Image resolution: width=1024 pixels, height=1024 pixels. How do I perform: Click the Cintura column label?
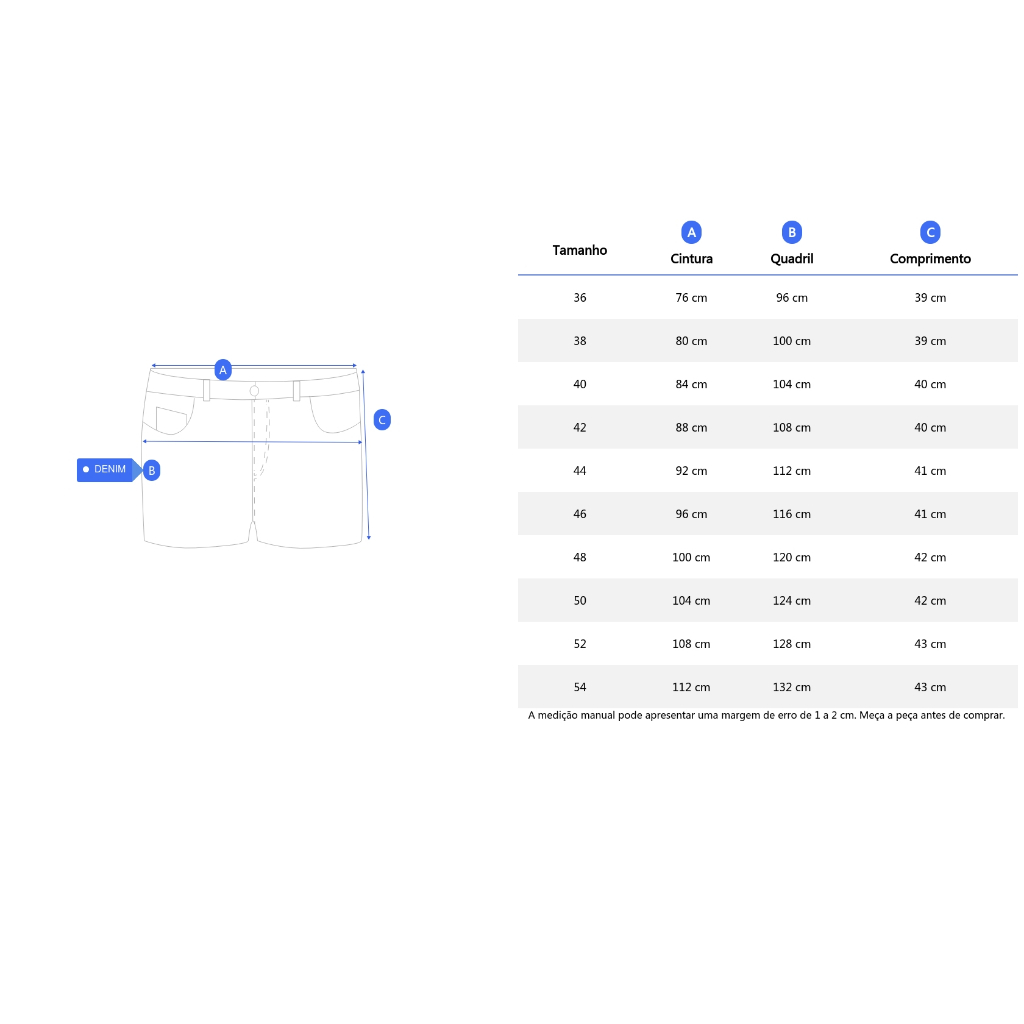(x=691, y=259)
